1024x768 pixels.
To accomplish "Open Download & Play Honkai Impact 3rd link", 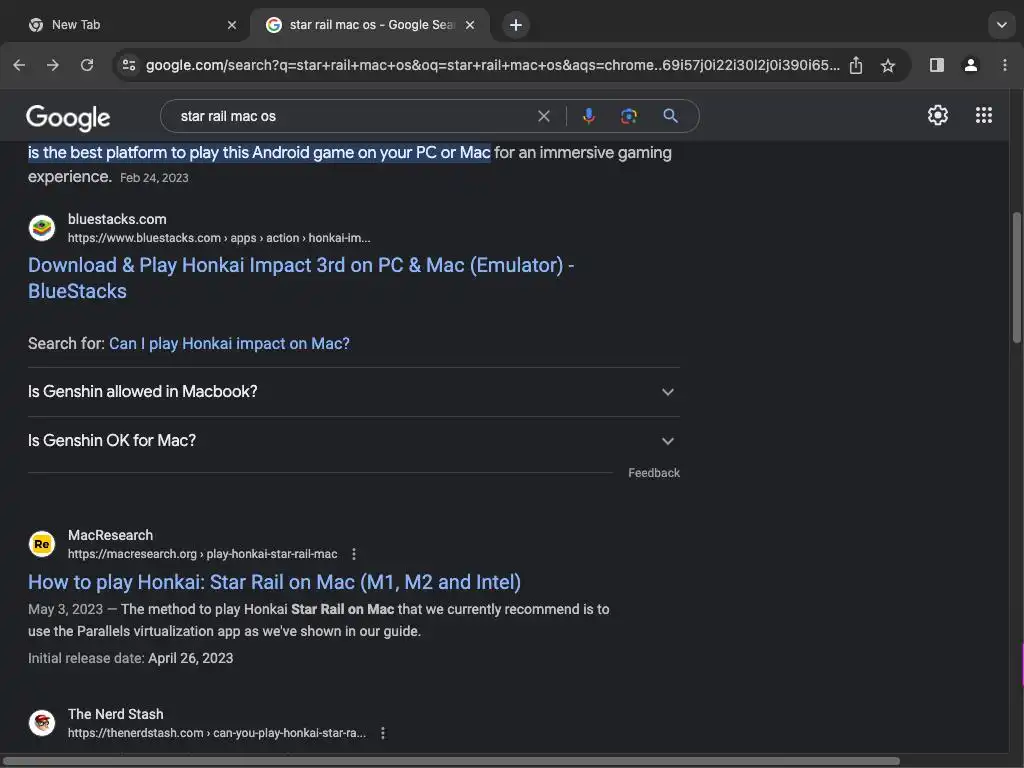I will [x=300, y=278].
